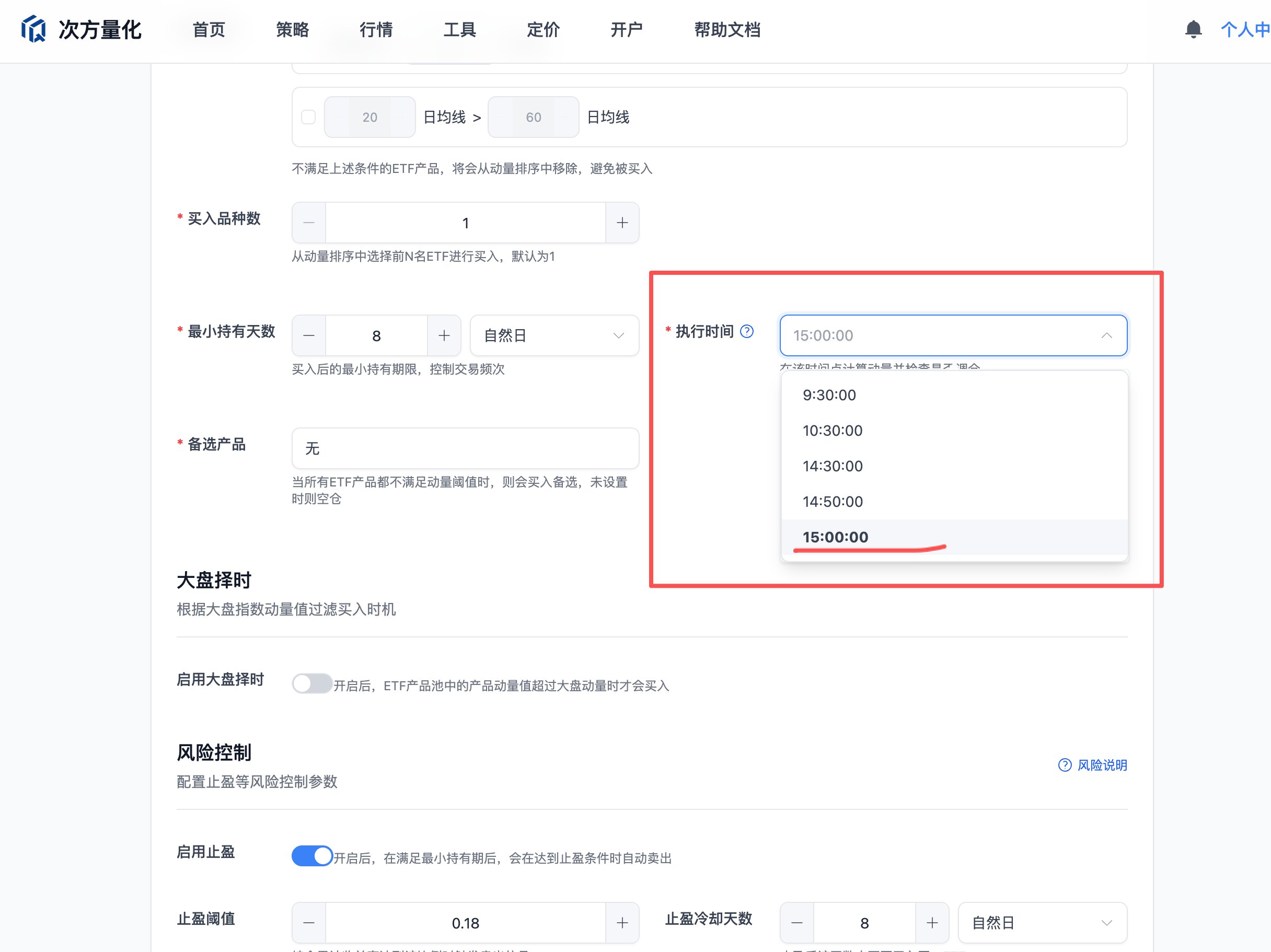Viewport: 1271px width, 952px height.
Task: Toggle the 启用大盘择时 switch
Action: click(x=312, y=683)
